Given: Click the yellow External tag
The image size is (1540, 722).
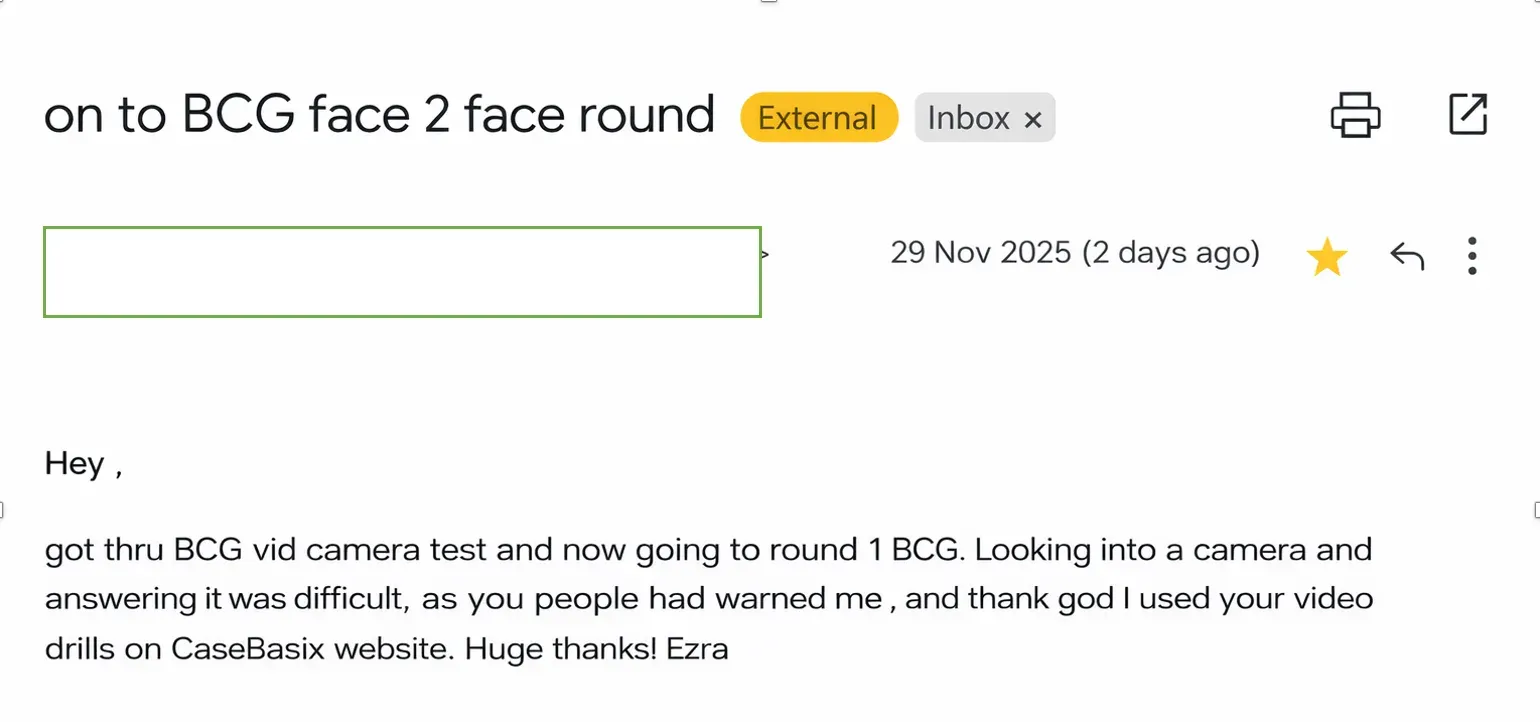Looking at the screenshot, I should [x=818, y=118].
